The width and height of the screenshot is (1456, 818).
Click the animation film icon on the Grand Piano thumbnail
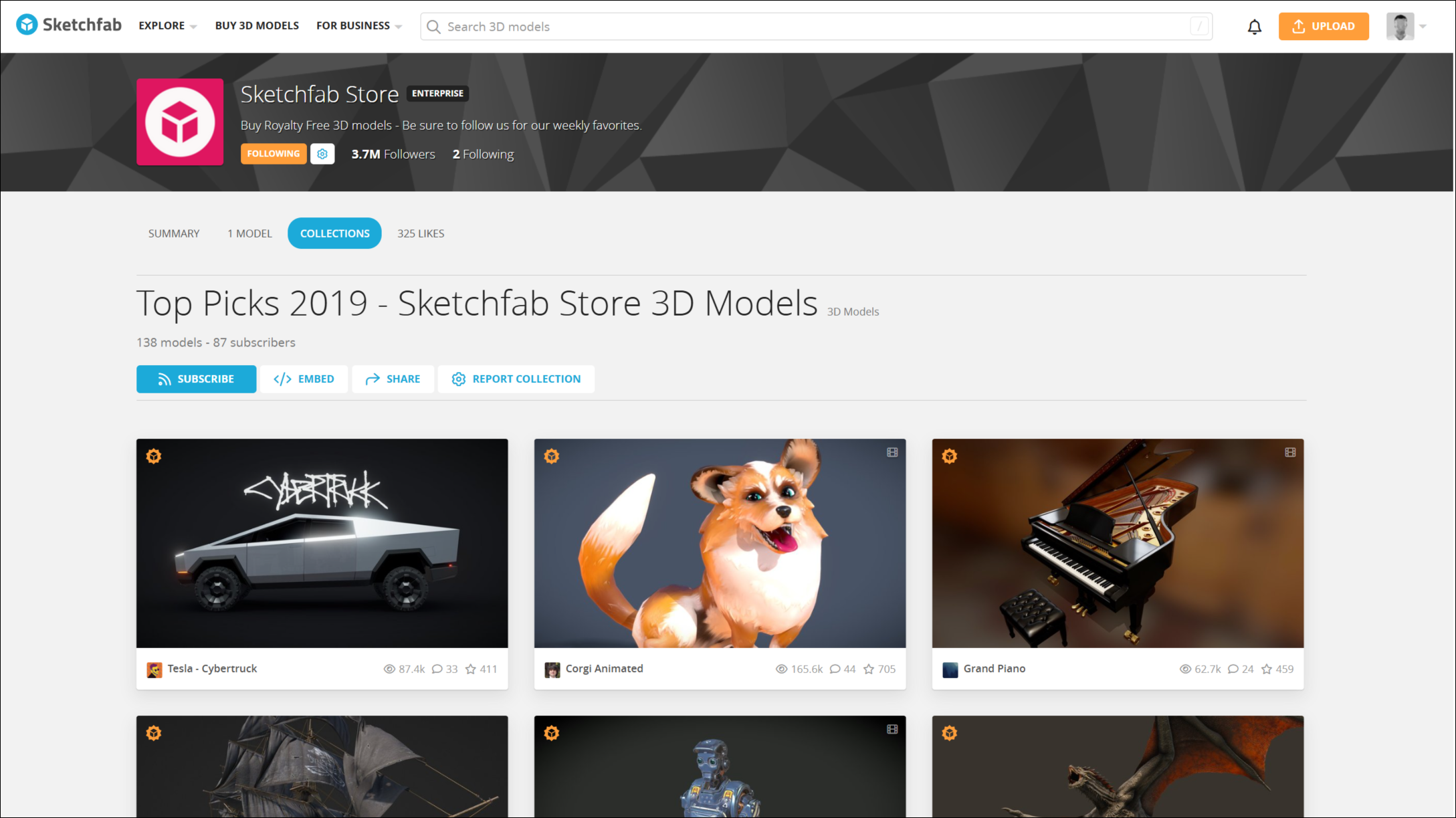[x=1290, y=453]
